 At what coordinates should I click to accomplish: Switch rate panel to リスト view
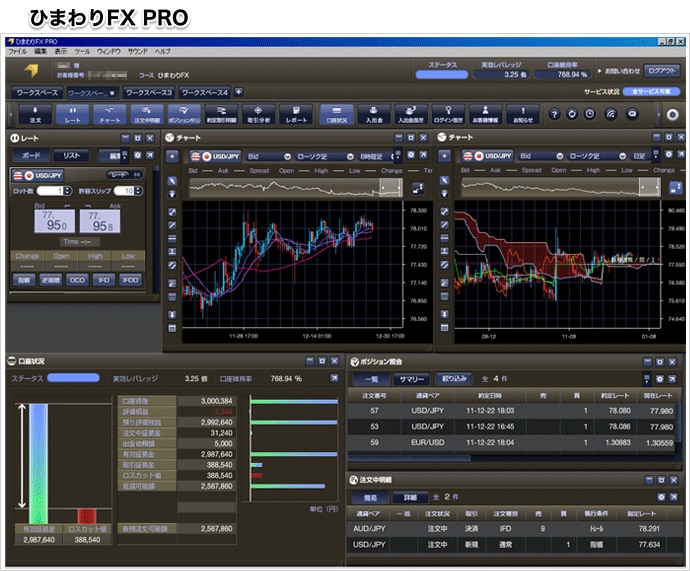(71, 155)
